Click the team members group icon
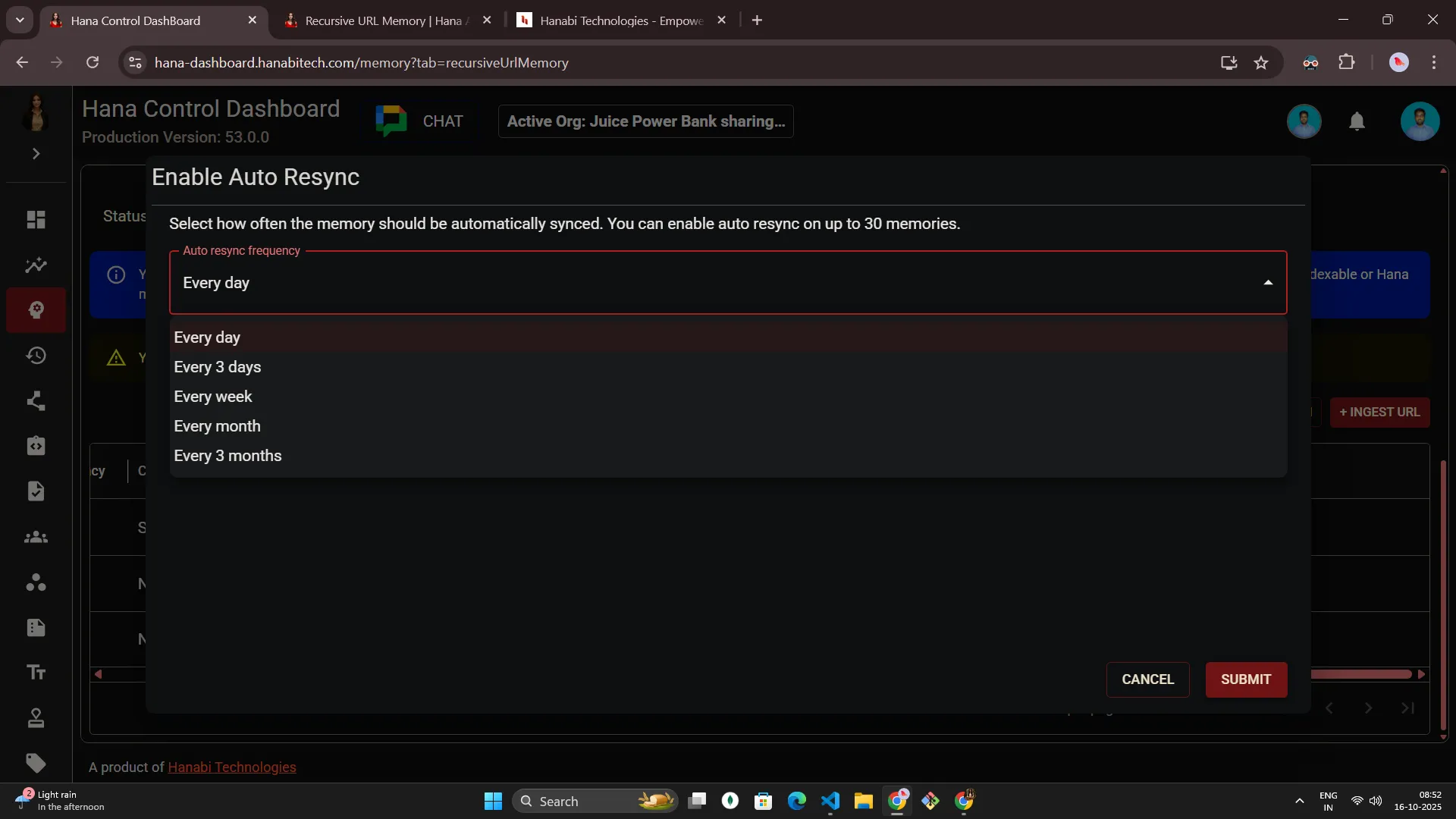1456x819 pixels. pos(36,538)
